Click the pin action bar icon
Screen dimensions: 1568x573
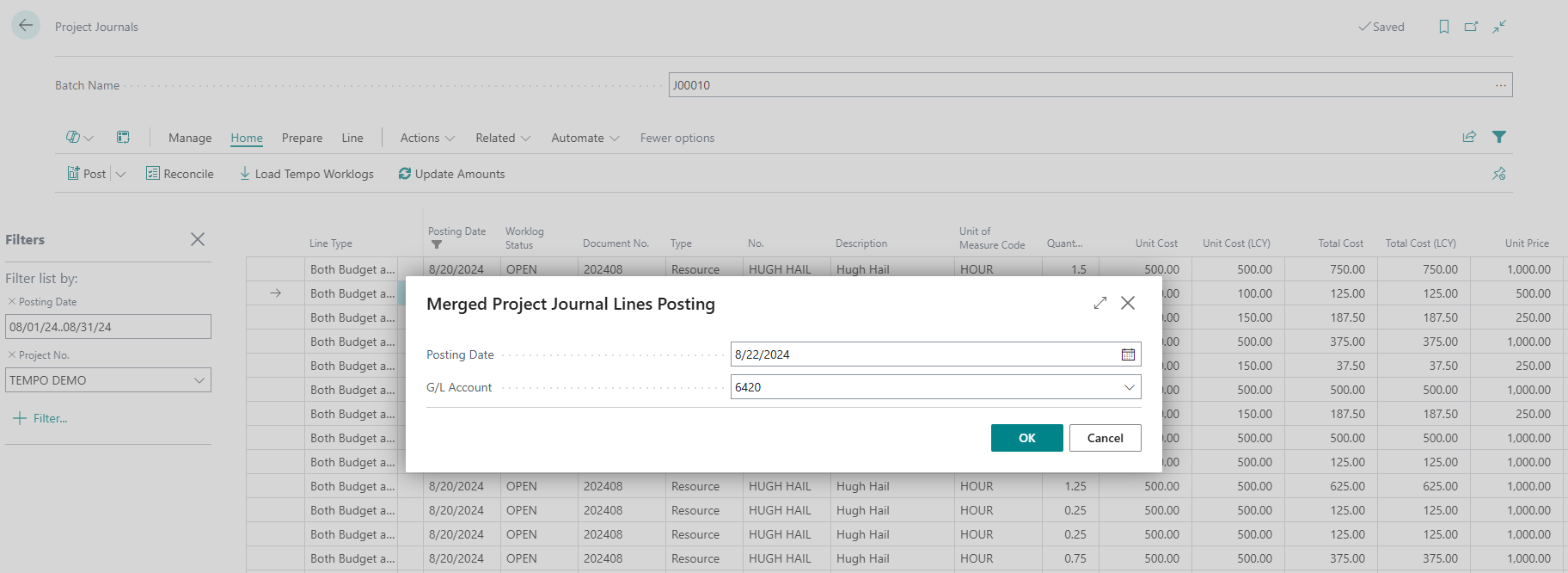1499,174
